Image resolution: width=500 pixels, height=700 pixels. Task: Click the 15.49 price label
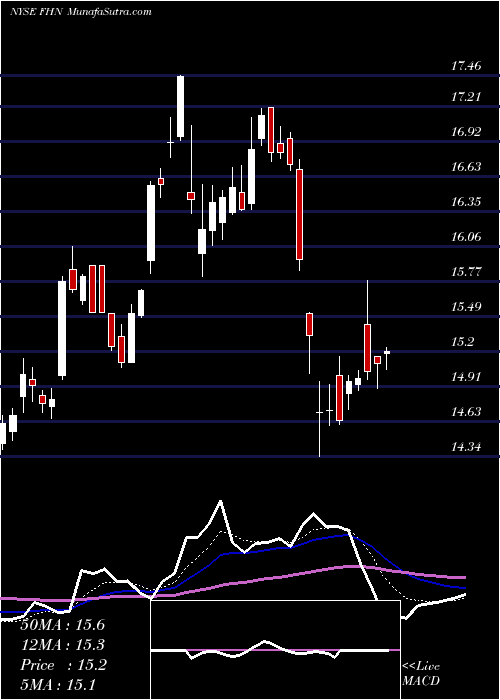(x=466, y=307)
